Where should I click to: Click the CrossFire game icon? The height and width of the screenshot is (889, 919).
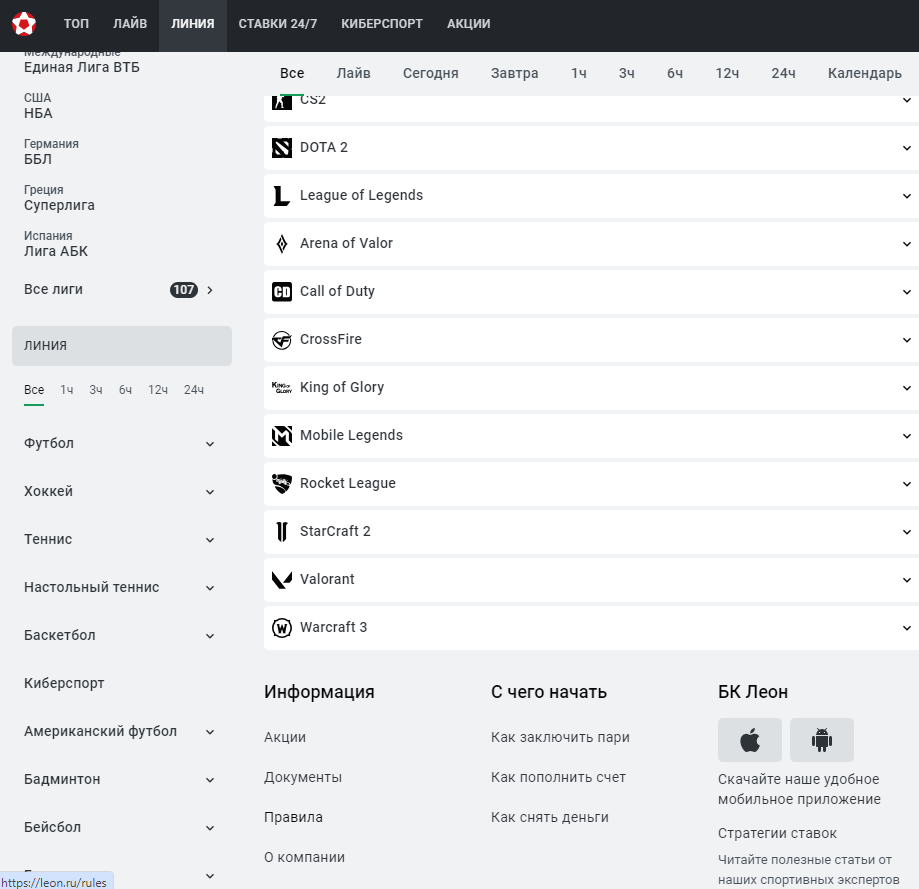point(282,340)
